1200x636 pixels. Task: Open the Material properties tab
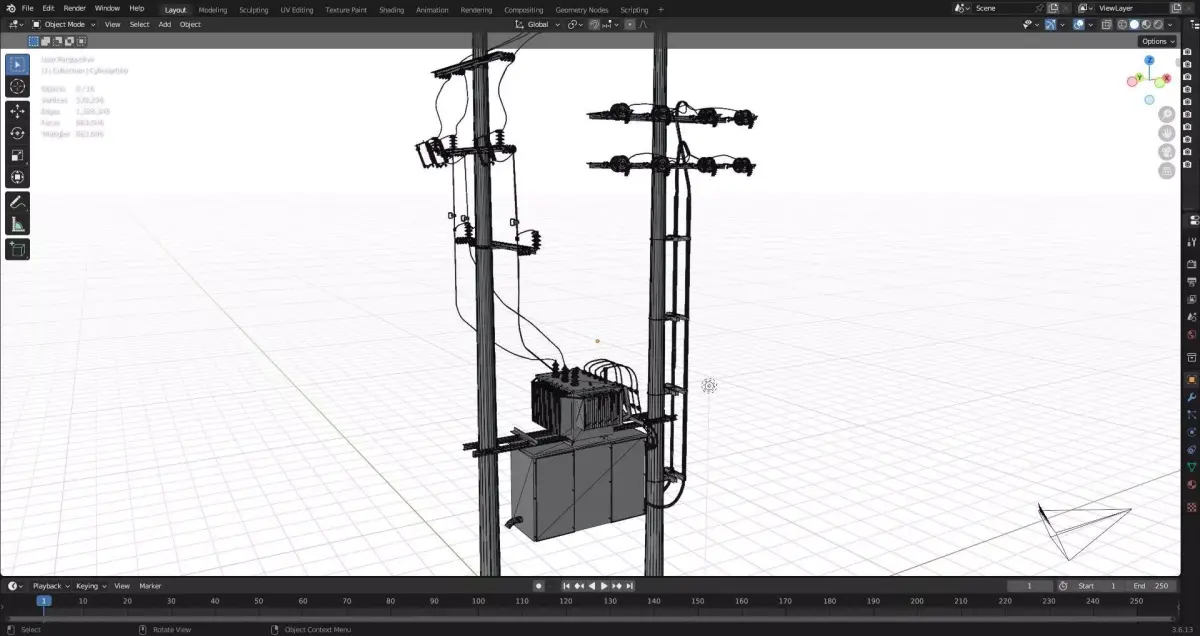1191,484
